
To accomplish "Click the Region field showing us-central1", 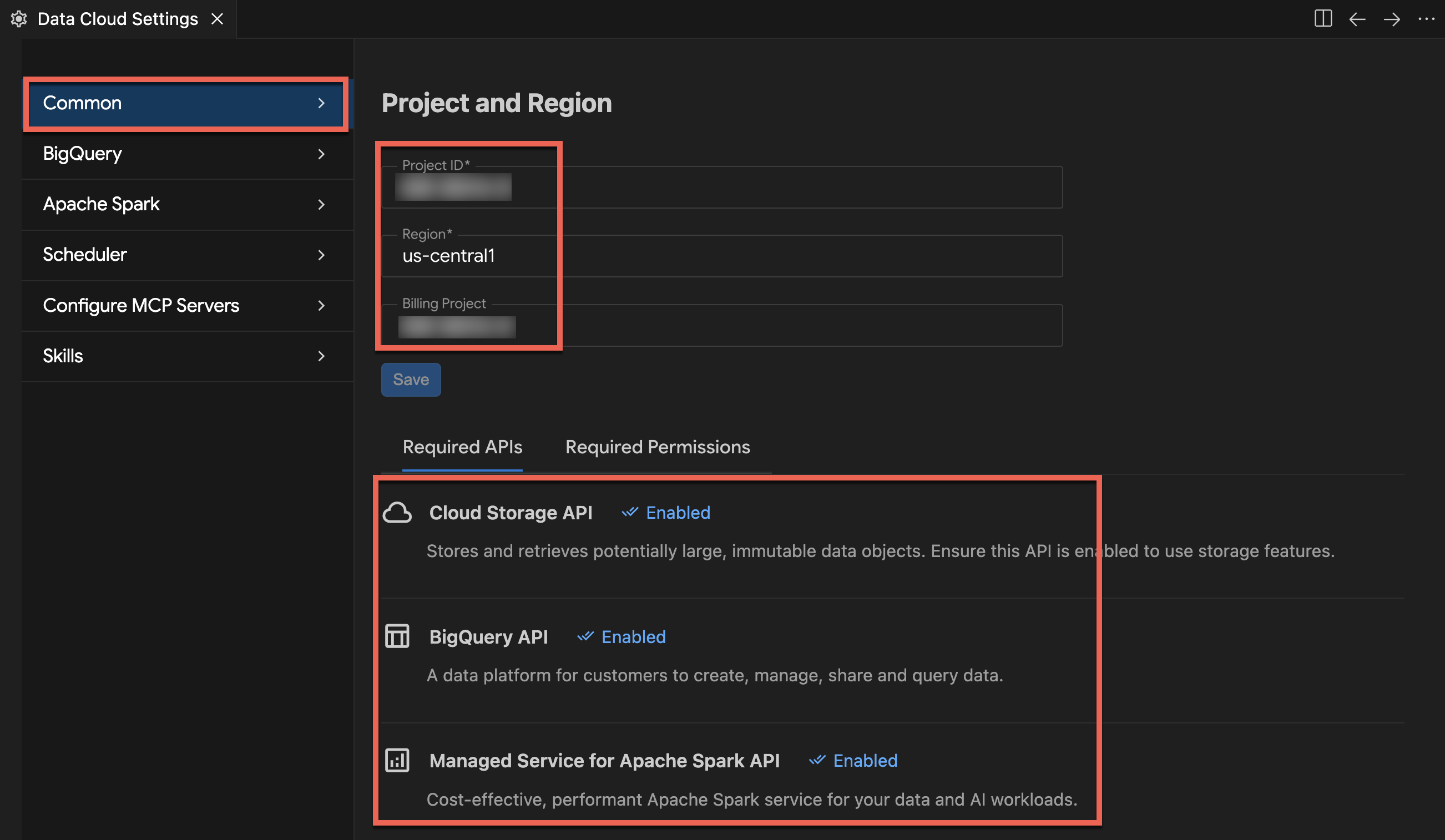I will [722, 256].
